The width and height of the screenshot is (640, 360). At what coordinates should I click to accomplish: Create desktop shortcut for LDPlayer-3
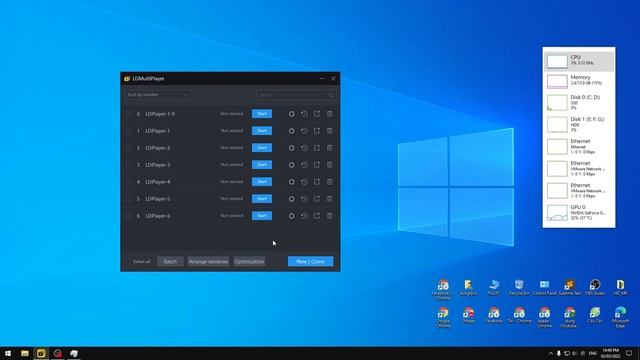(317, 165)
